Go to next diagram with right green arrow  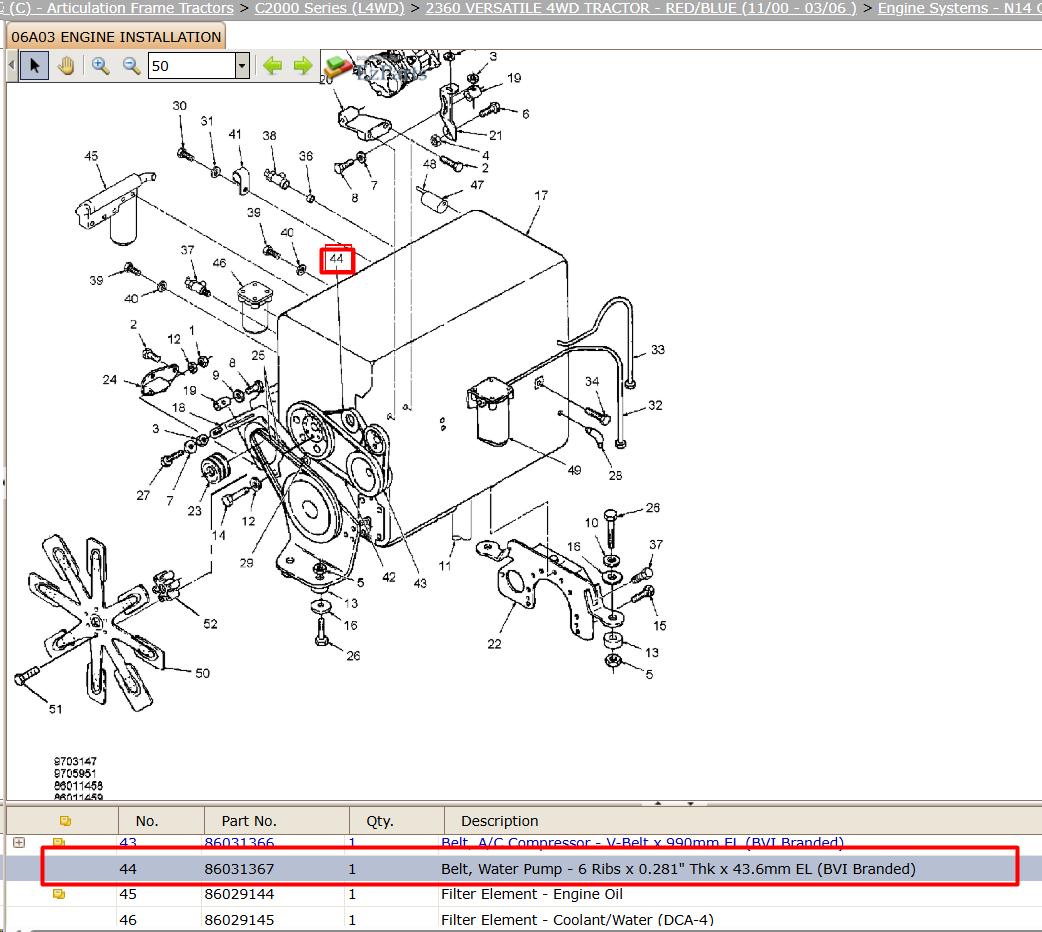[303, 65]
